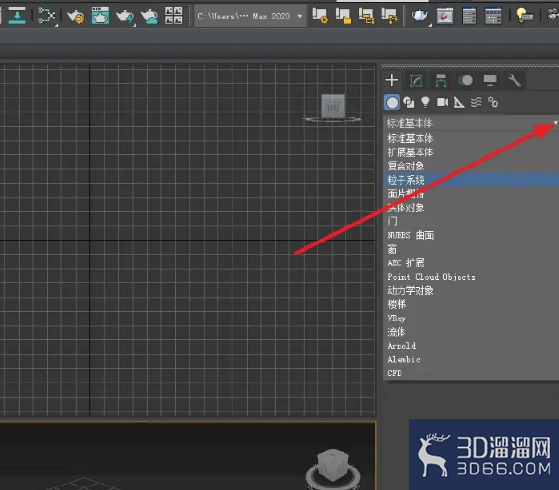Open Schematic View from main toolbar
The height and width of the screenshot is (490, 559).
pyautogui.click(x=47, y=16)
